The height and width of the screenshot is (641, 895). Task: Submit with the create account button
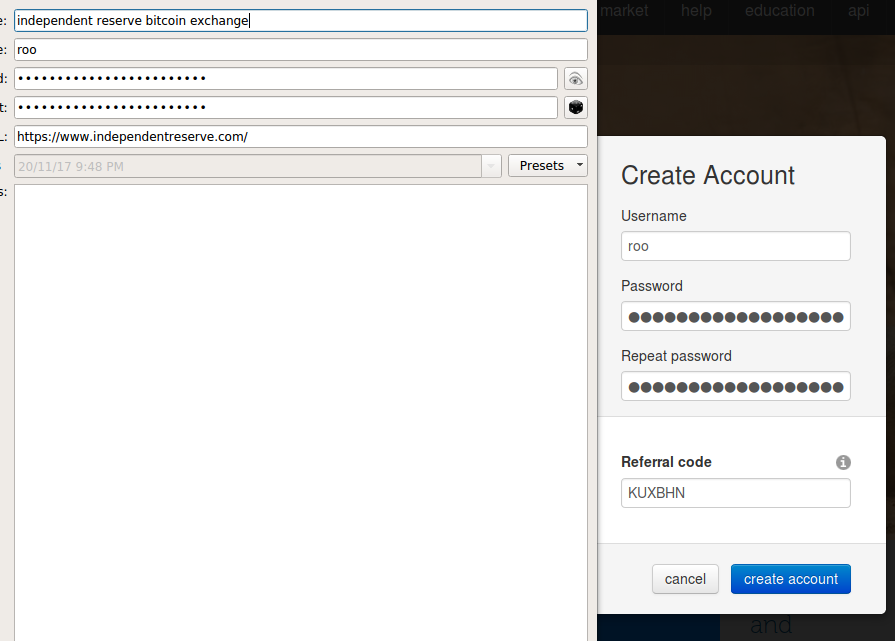pyautogui.click(x=791, y=579)
